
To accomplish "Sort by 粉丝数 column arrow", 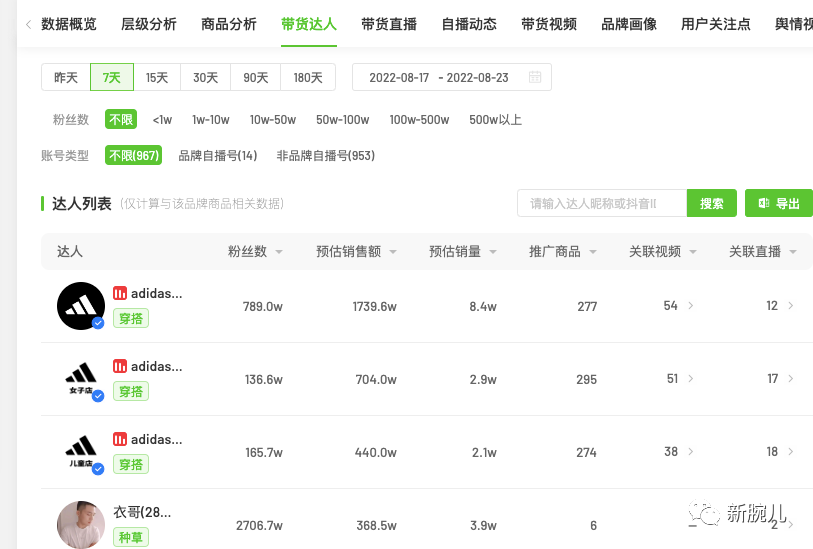I will click(x=279, y=252).
